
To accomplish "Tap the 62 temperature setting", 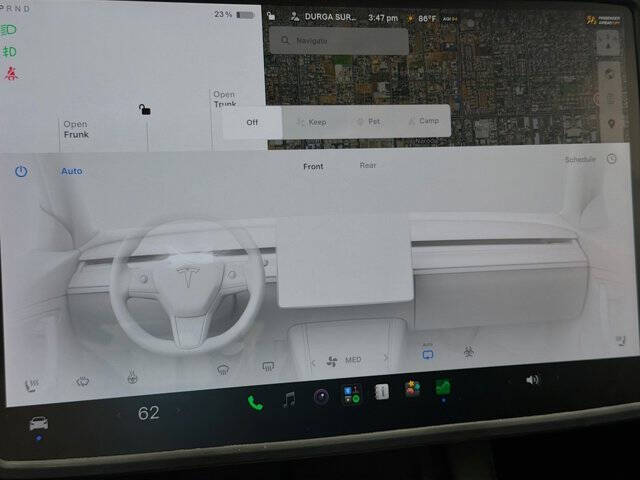I will pyautogui.click(x=149, y=413).
